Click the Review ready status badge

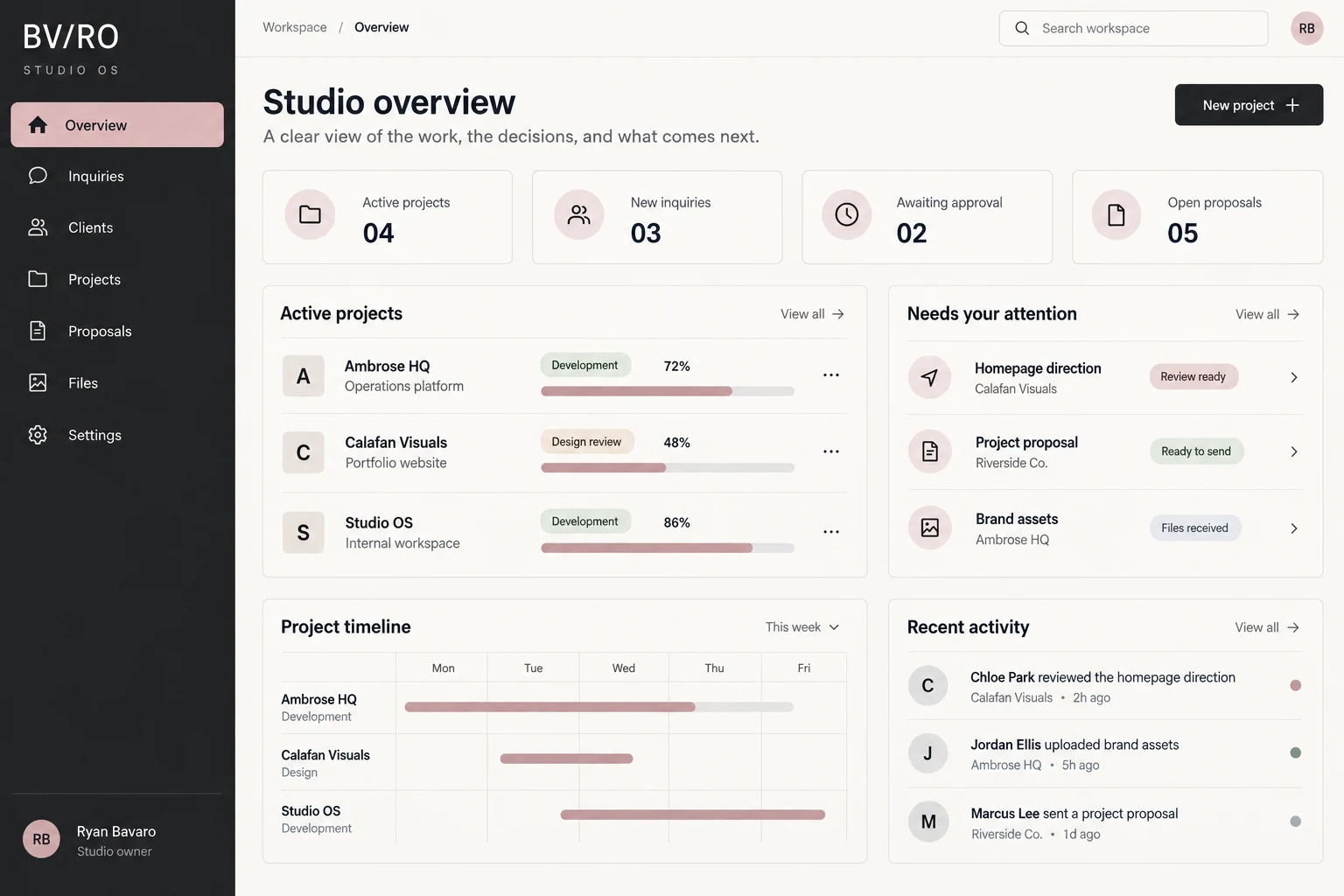[x=1193, y=376]
